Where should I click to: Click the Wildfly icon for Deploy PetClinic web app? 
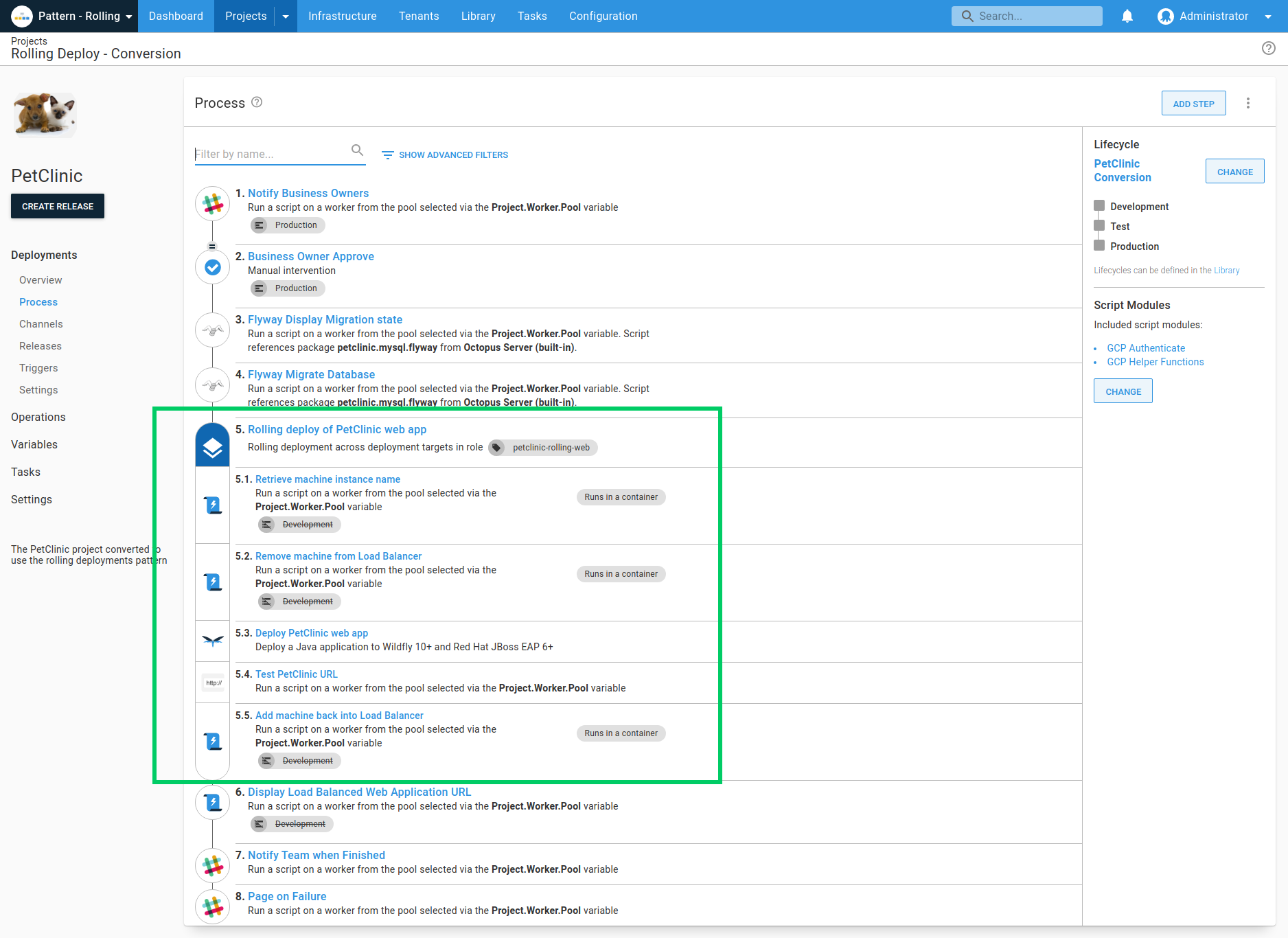pos(213,641)
